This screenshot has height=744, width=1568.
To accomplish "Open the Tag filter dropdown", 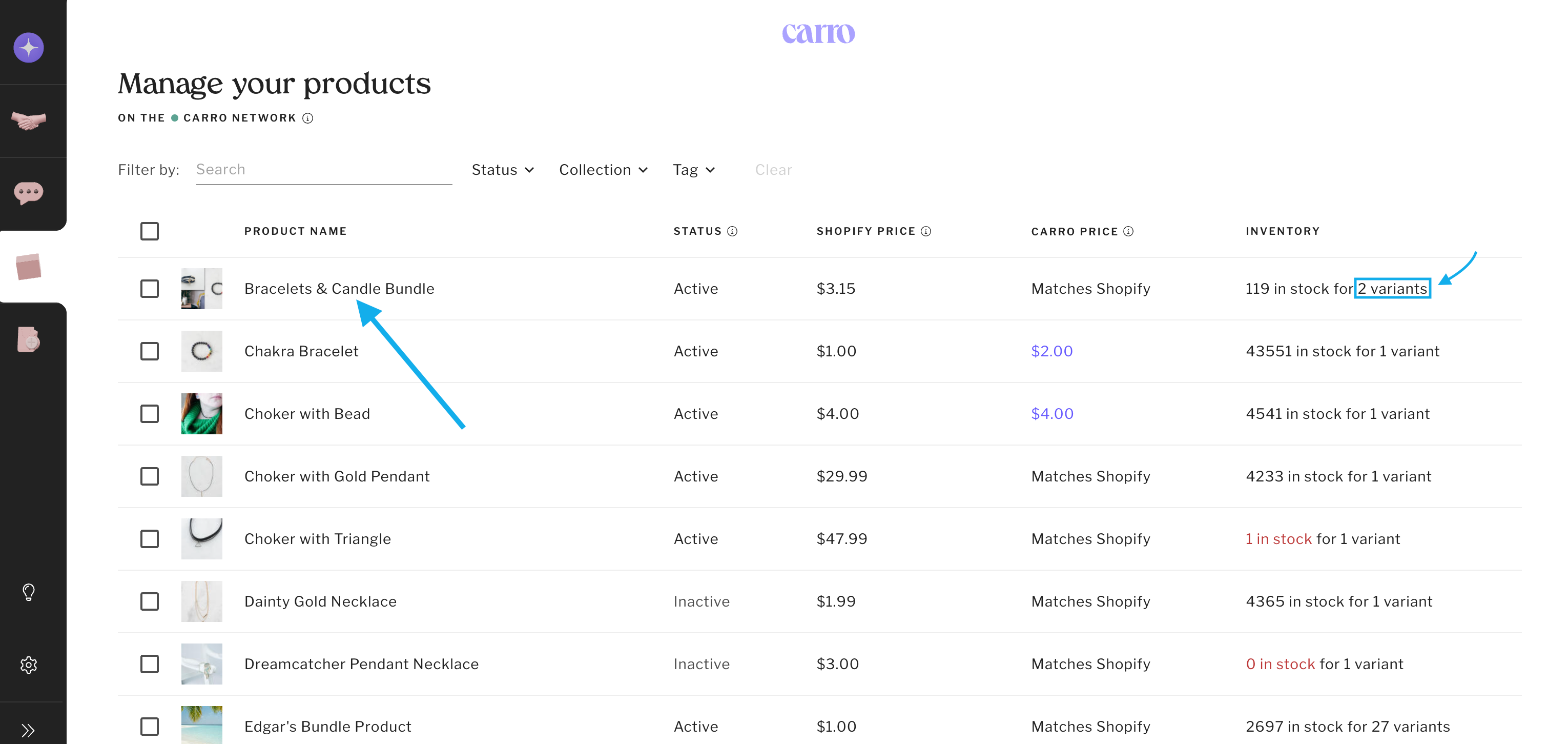I will pos(693,170).
